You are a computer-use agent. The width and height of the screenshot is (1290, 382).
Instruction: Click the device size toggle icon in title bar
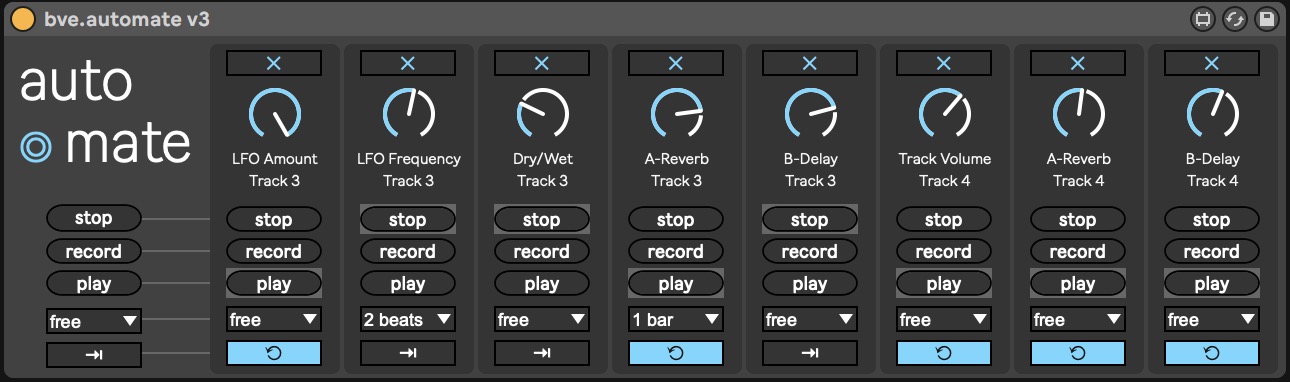click(1203, 19)
